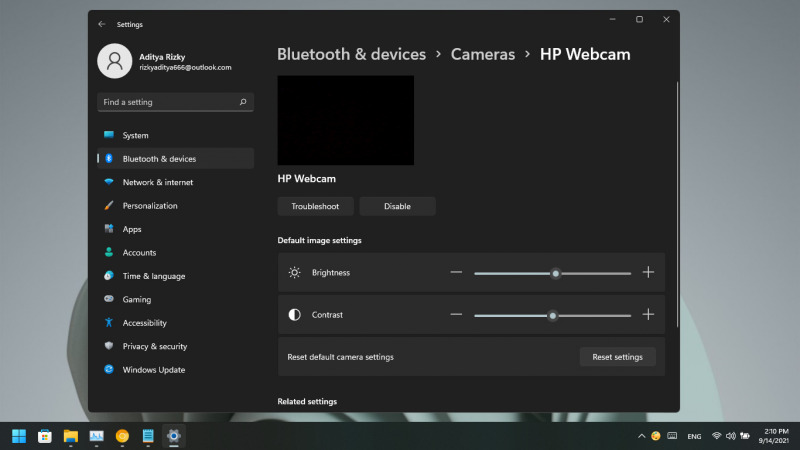
Task: Click the Wi-Fi tray icon
Action: coord(716,436)
